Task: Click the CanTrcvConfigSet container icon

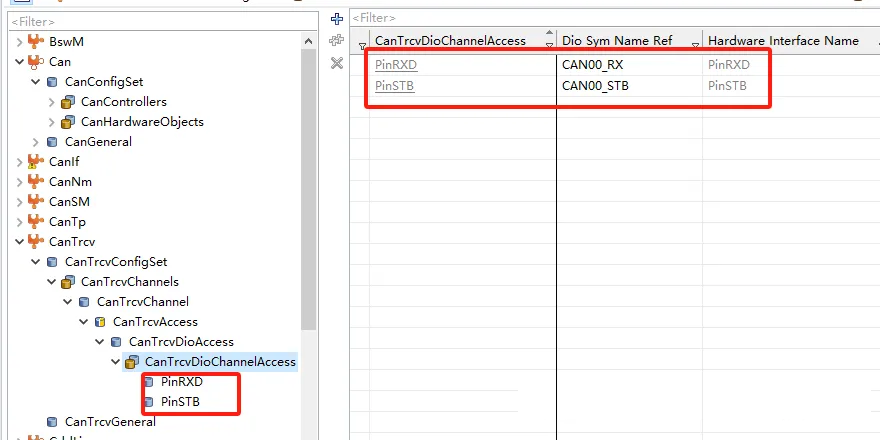Action: coord(52,262)
